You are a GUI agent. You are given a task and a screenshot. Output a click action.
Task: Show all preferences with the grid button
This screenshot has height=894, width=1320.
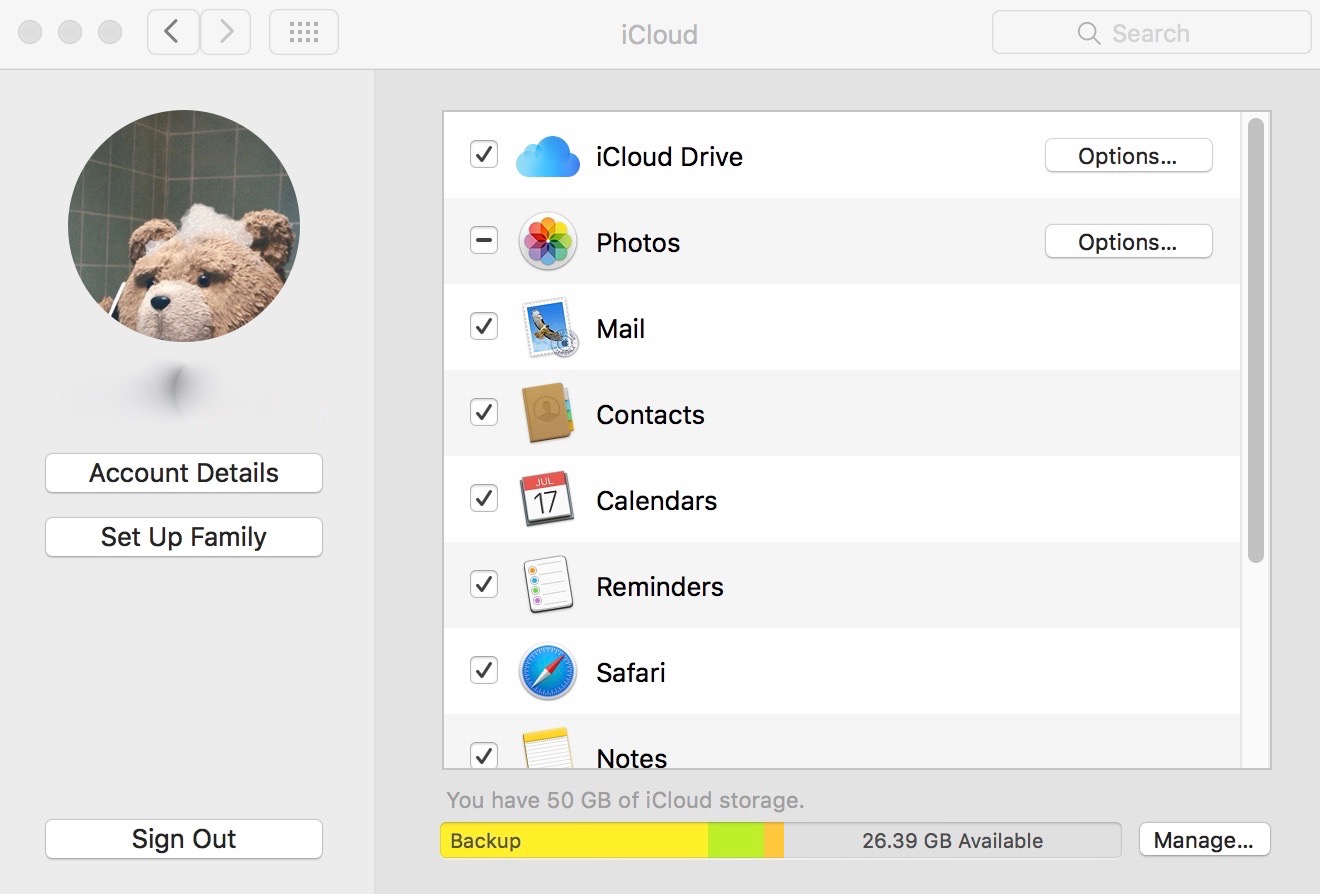tap(304, 33)
